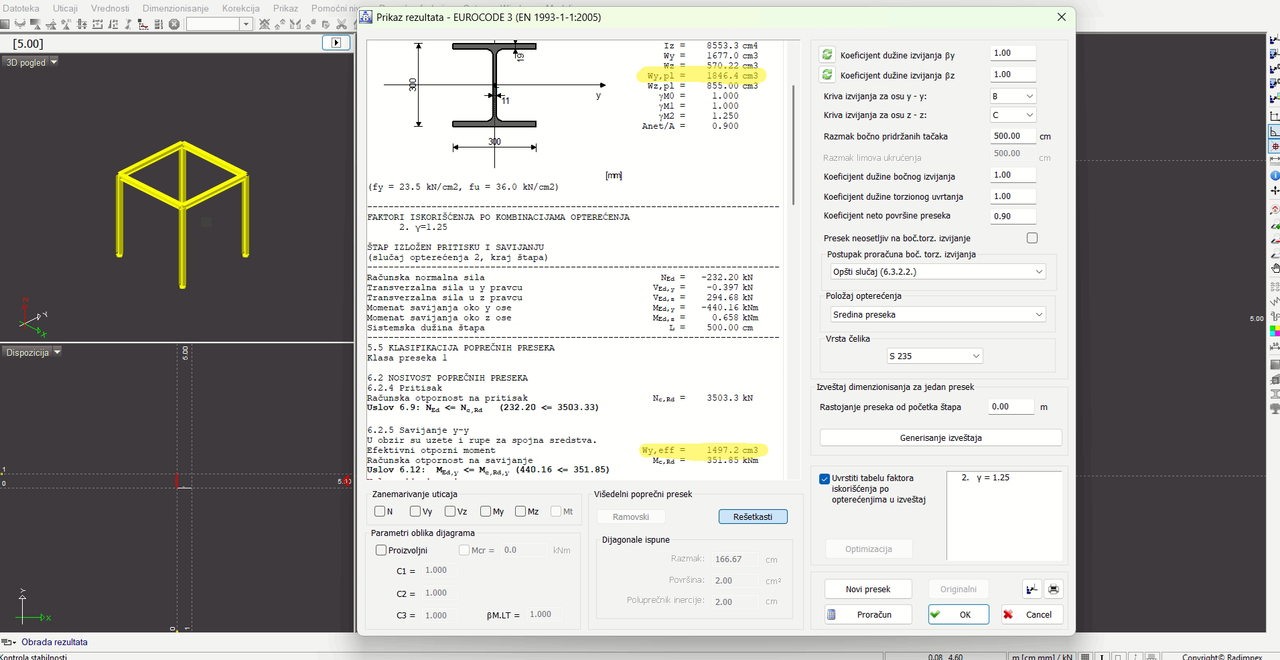Open the S 235 steel grade dropdown
The height and width of the screenshot is (660, 1280).
(x=934, y=356)
